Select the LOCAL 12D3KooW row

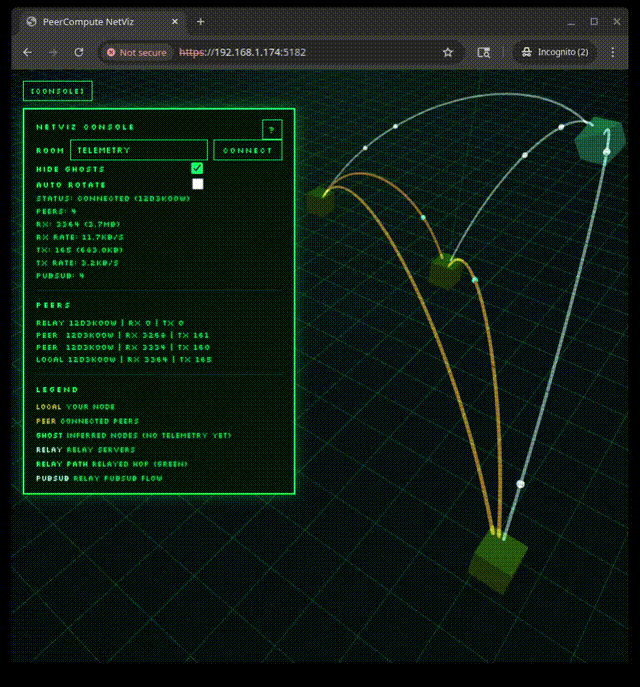(124, 360)
